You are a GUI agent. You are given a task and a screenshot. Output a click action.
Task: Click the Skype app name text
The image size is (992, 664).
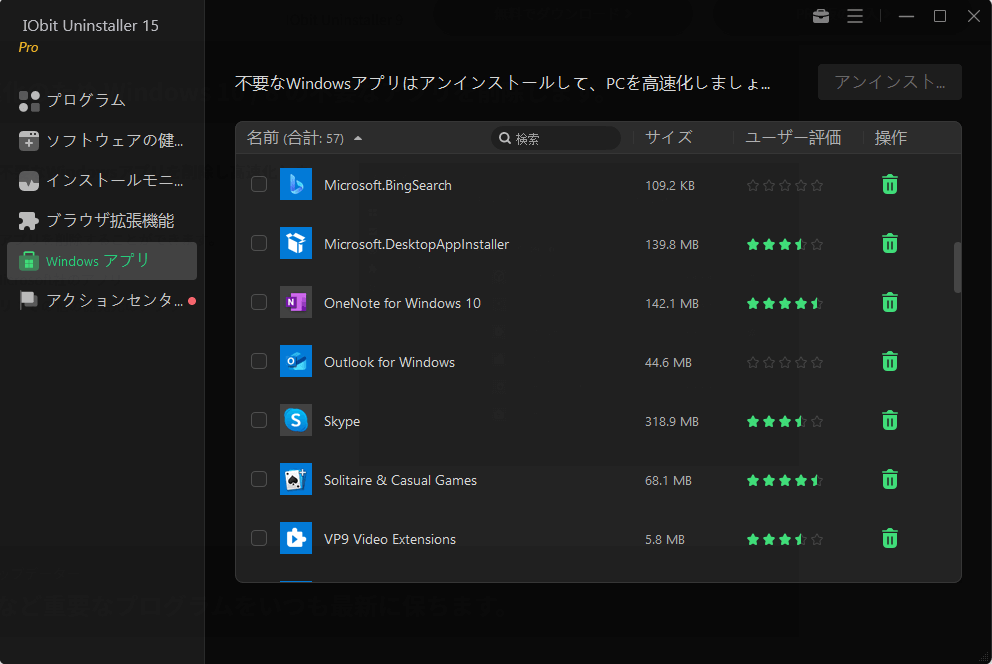coord(342,421)
